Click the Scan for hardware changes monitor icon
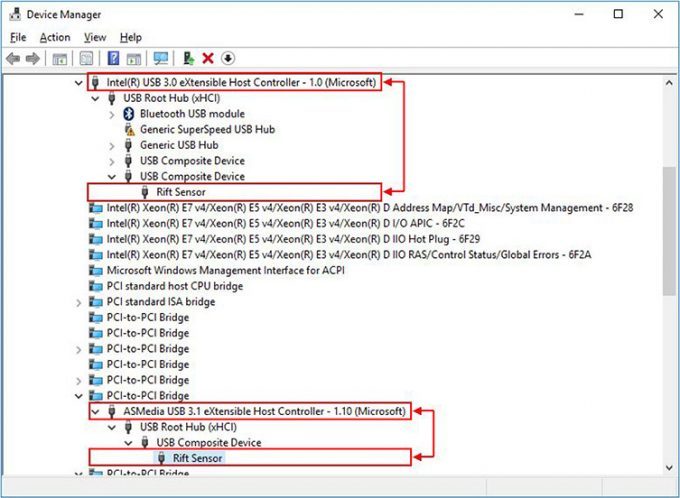This screenshot has width=680, height=498. point(161,58)
